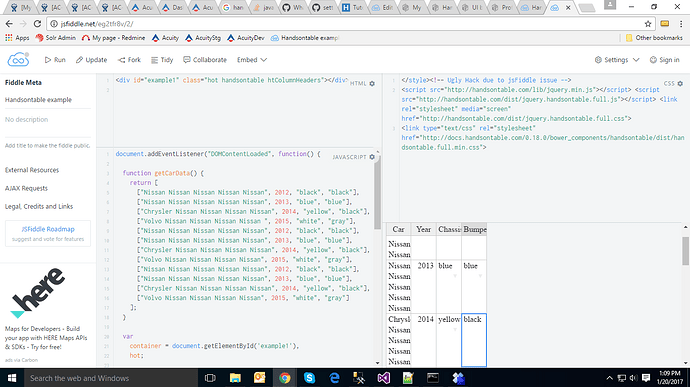Open External Resources section
Image resolution: width=690 pixels, height=387 pixels.
(x=32, y=170)
